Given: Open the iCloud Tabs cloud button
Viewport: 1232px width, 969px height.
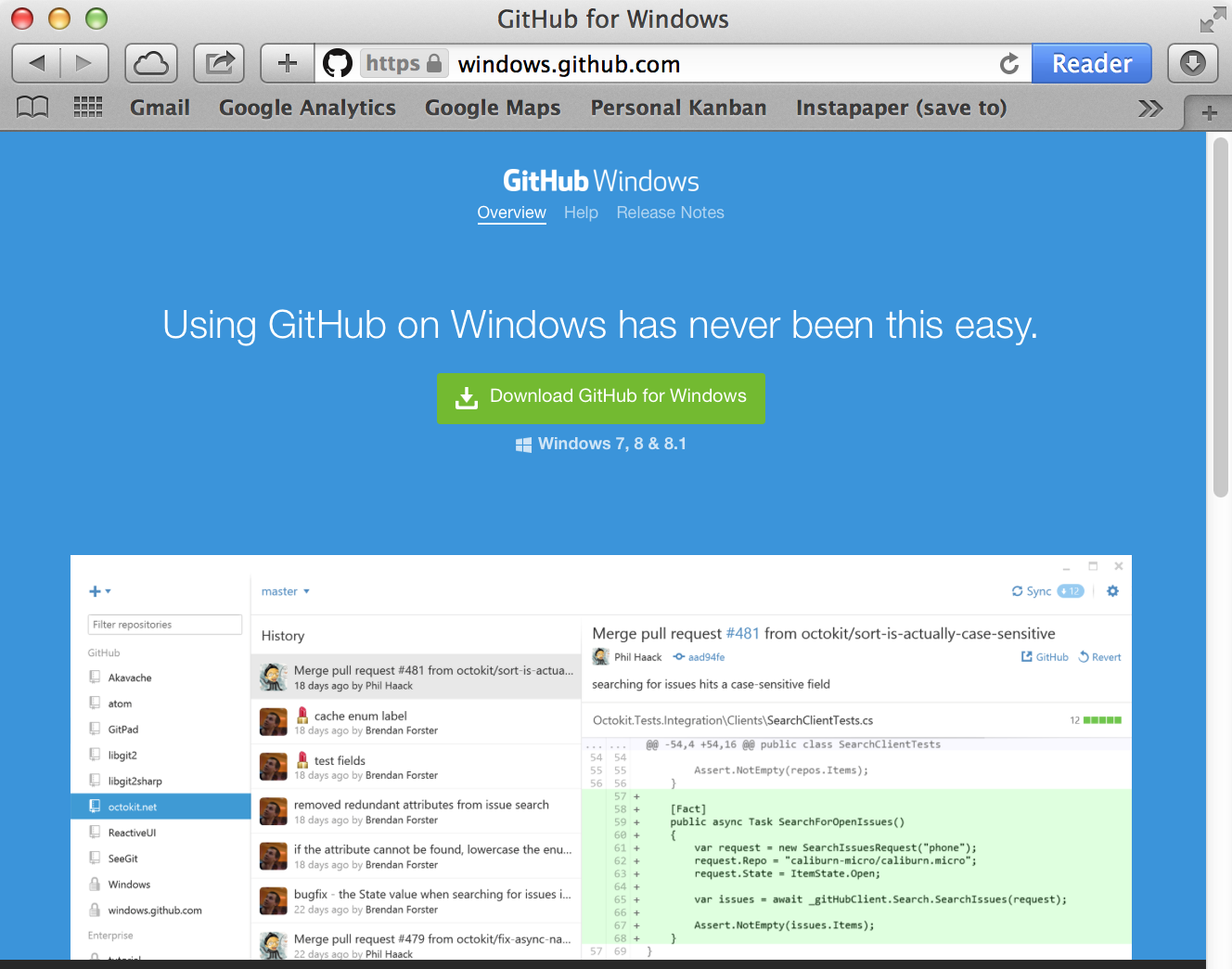Looking at the screenshot, I should click(x=151, y=63).
